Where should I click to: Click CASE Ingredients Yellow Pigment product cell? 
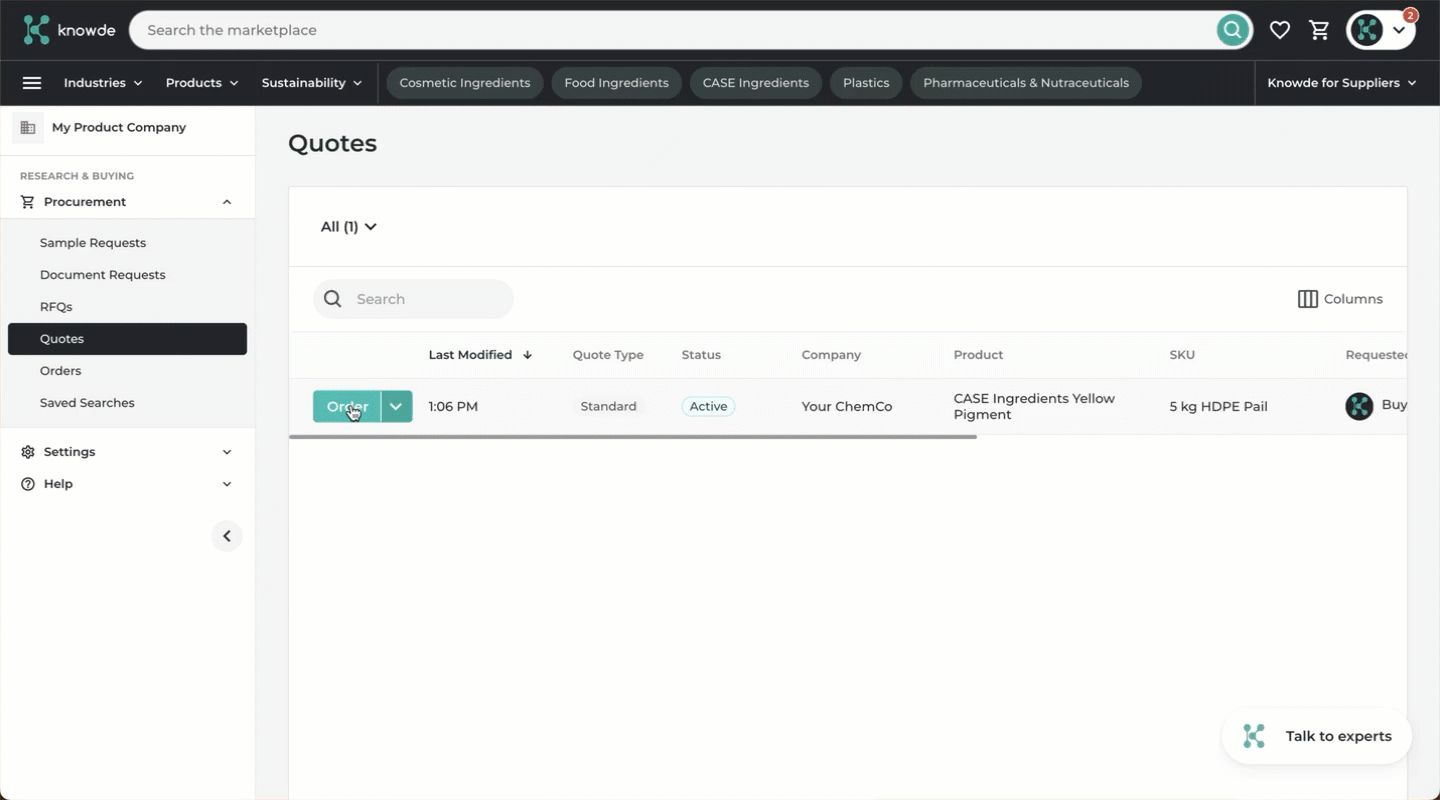click(x=1034, y=407)
